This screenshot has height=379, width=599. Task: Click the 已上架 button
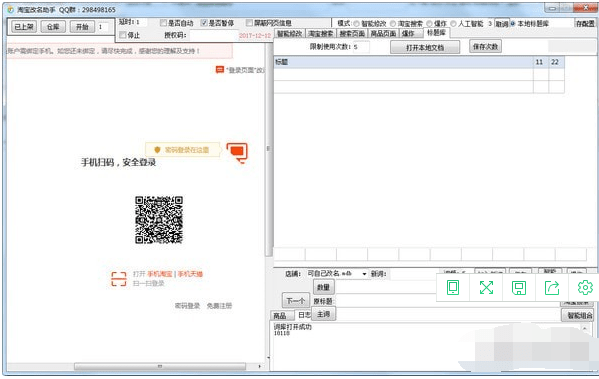[24, 27]
